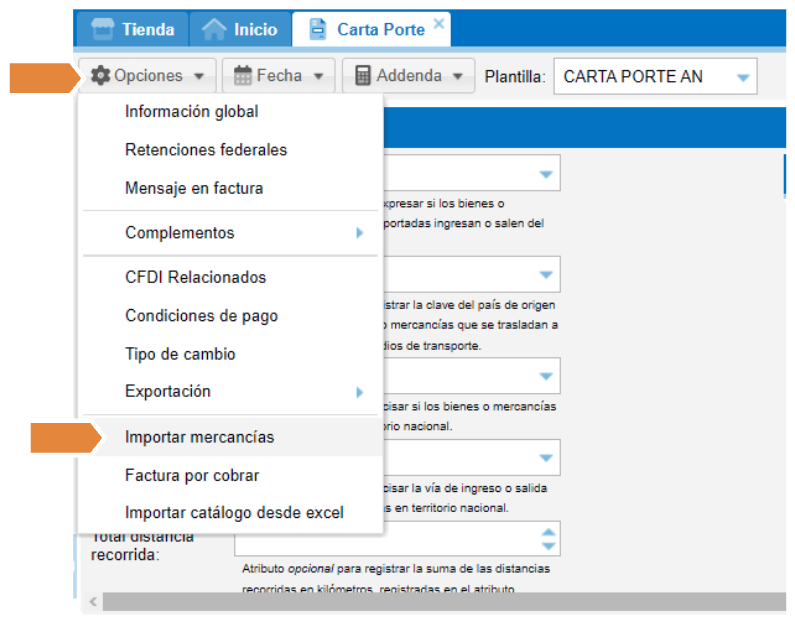This screenshot has width=795, height=622.
Task: Close the Carta Porte tab
Action: [438, 24]
